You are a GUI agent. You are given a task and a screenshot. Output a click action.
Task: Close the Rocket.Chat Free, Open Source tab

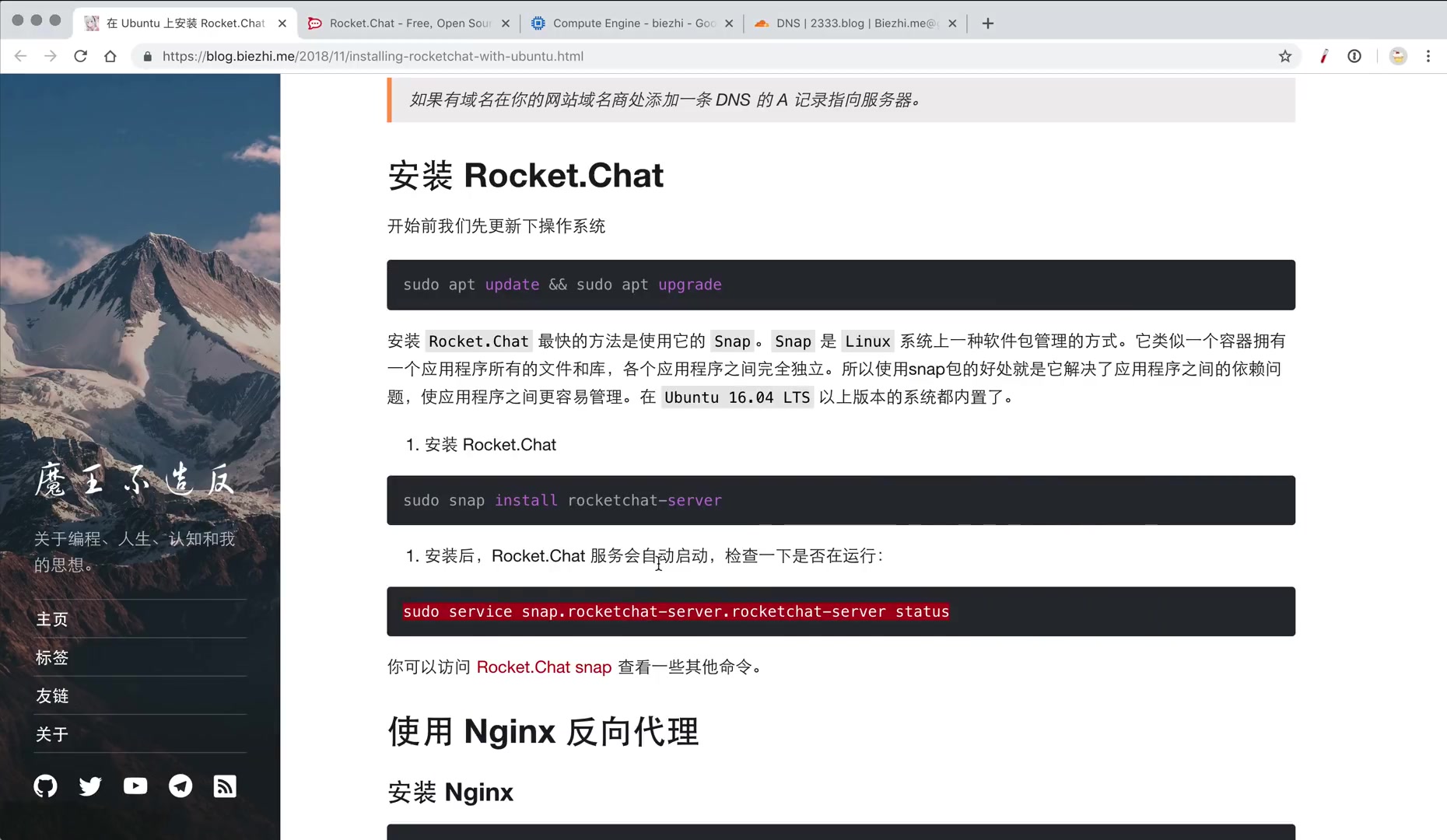coord(506,23)
